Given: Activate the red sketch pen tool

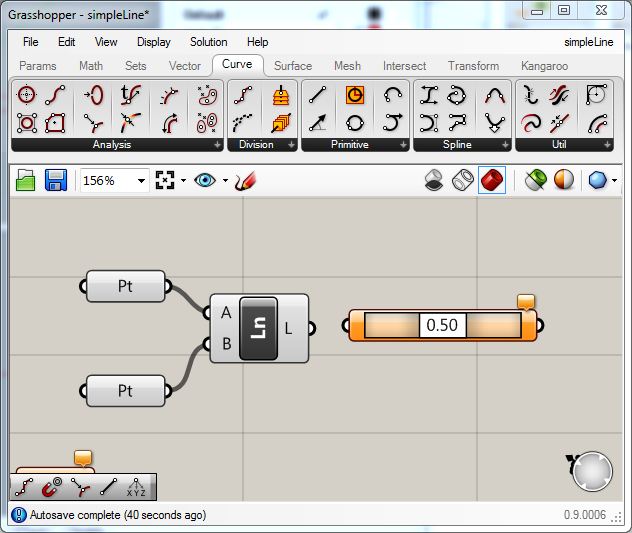Looking at the screenshot, I should [245, 180].
